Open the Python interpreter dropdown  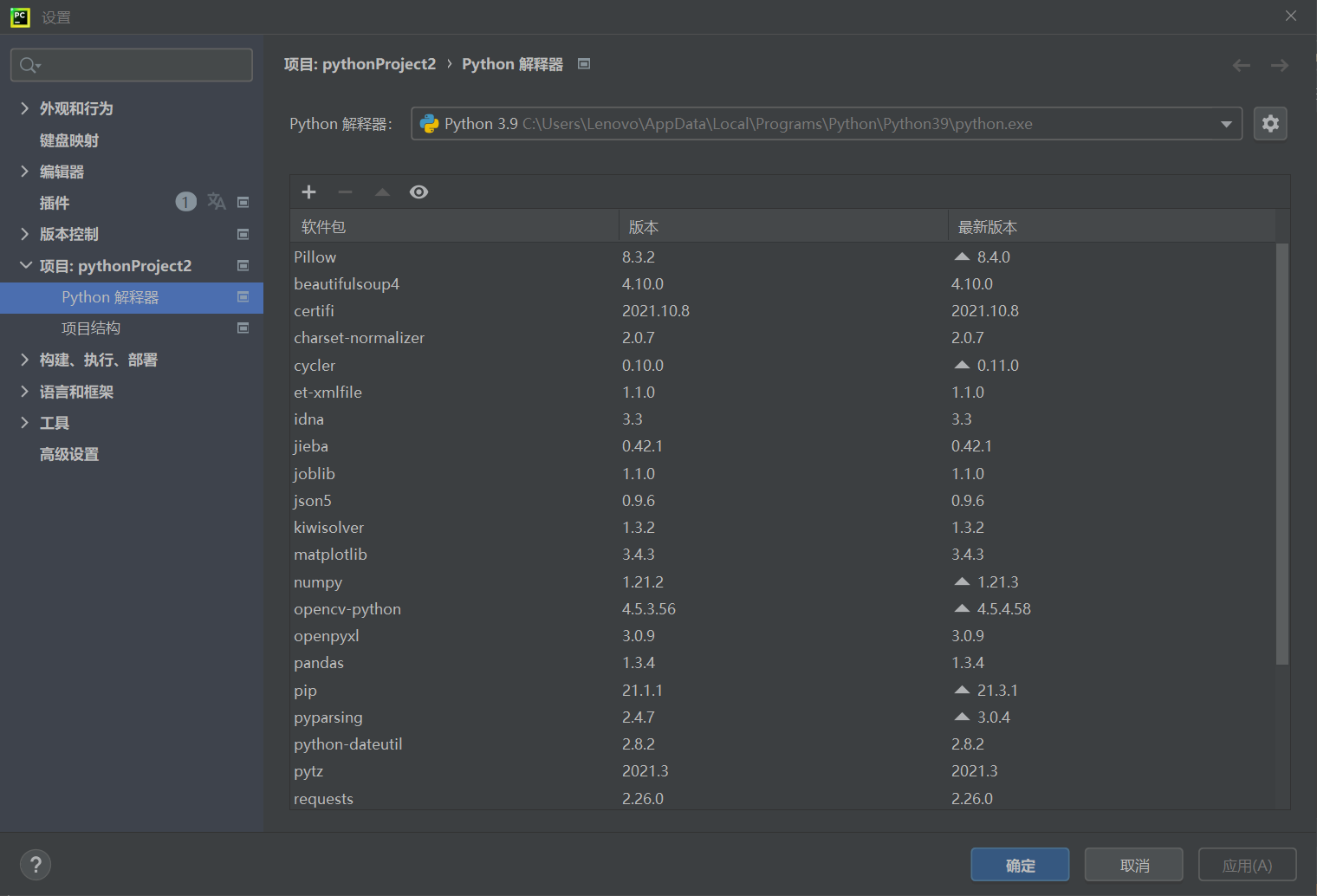(1226, 124)
